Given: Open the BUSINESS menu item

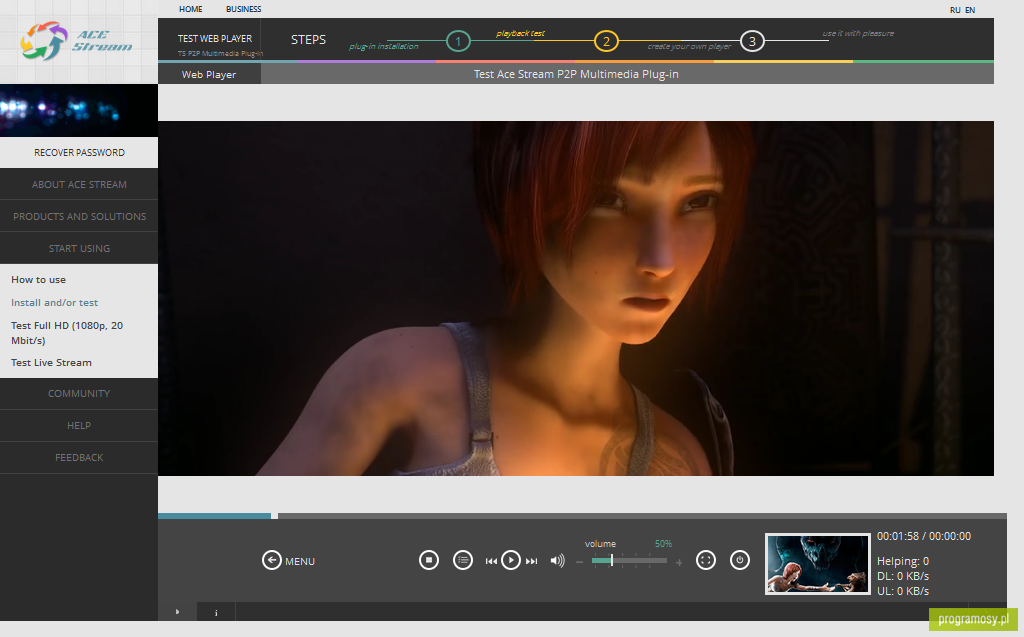Looking at the screenshot, I should point(244,9).
